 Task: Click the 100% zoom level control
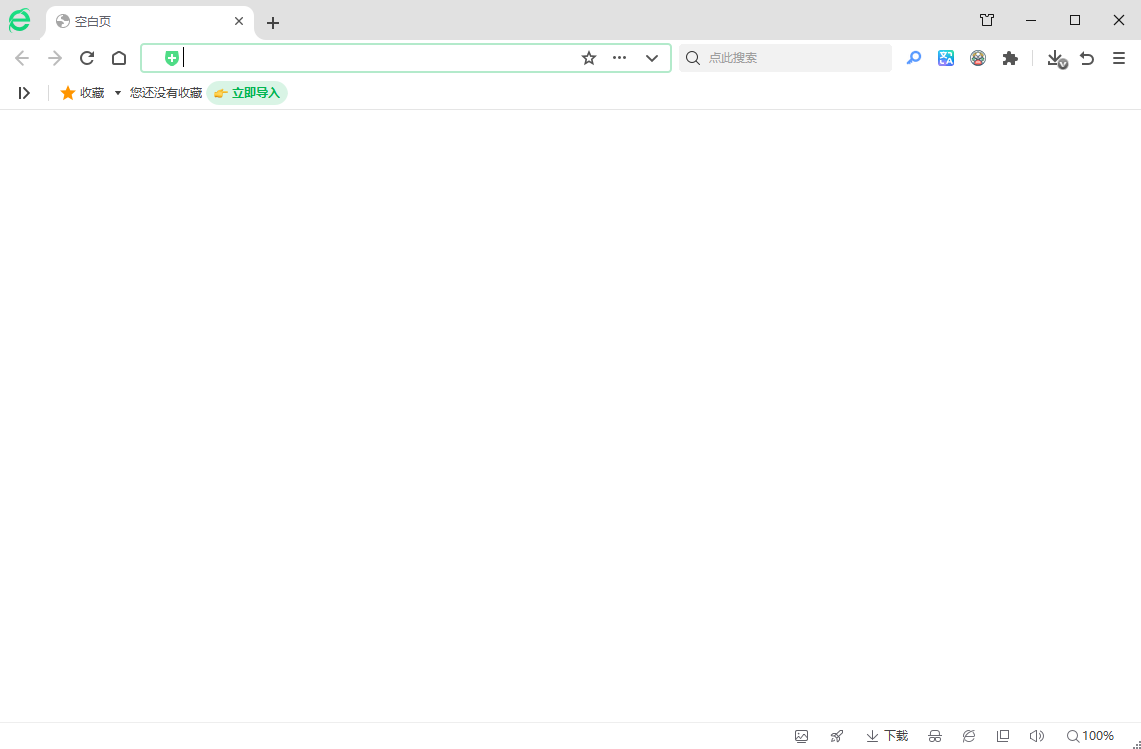[1092, 735]
